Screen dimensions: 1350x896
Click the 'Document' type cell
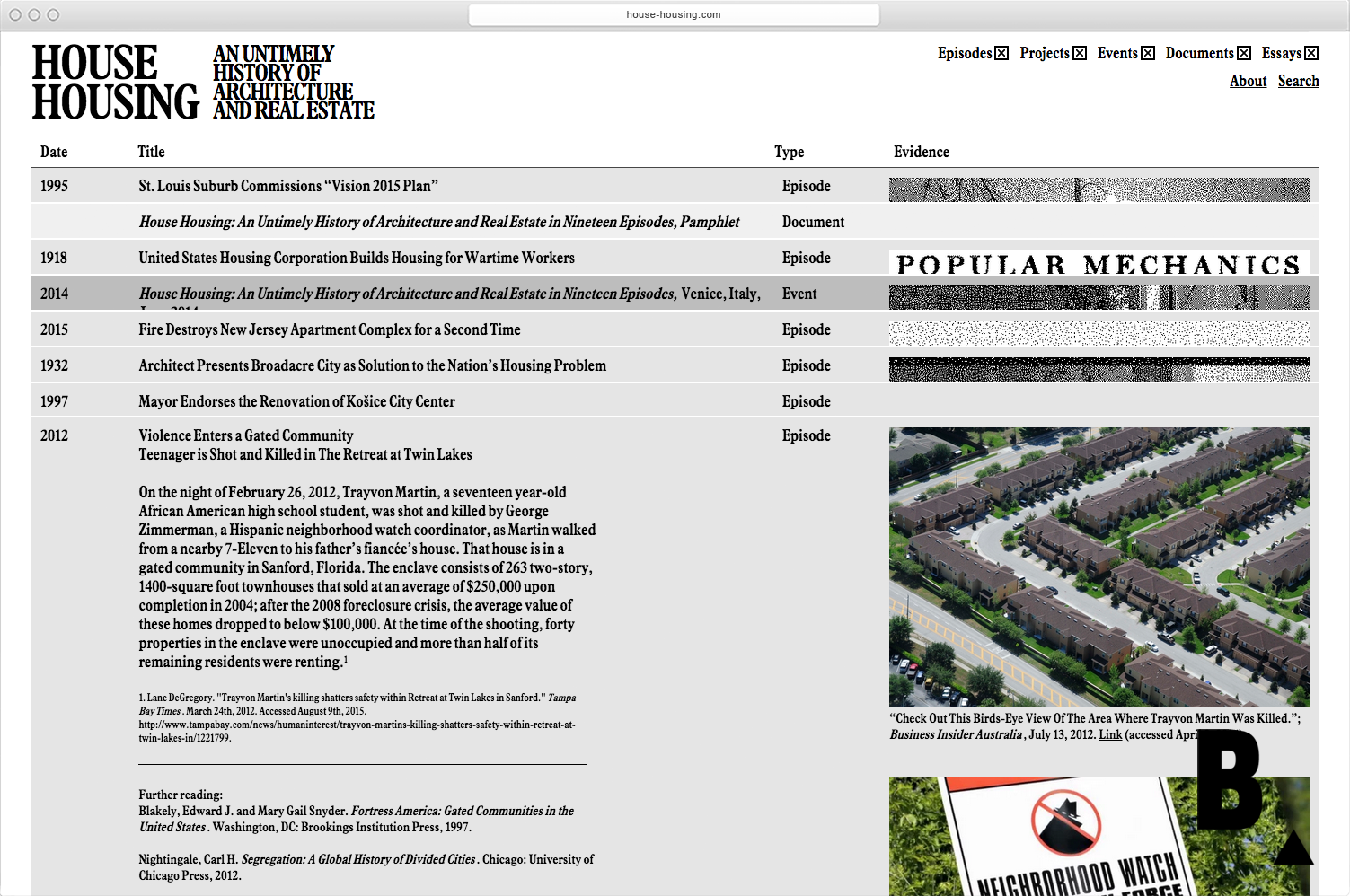tap(813, 222)
